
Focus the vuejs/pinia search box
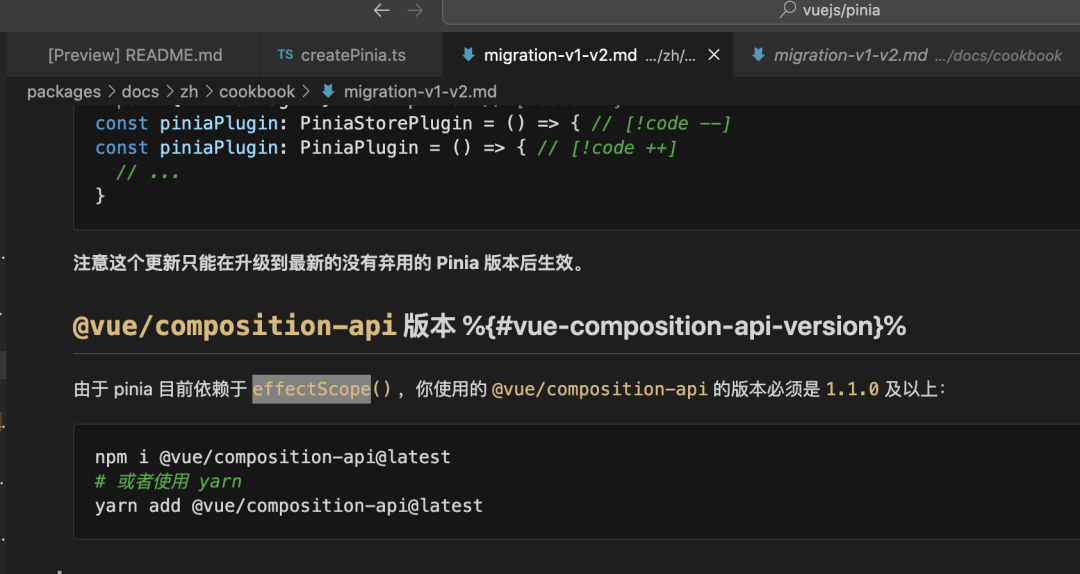click(840, 11)
